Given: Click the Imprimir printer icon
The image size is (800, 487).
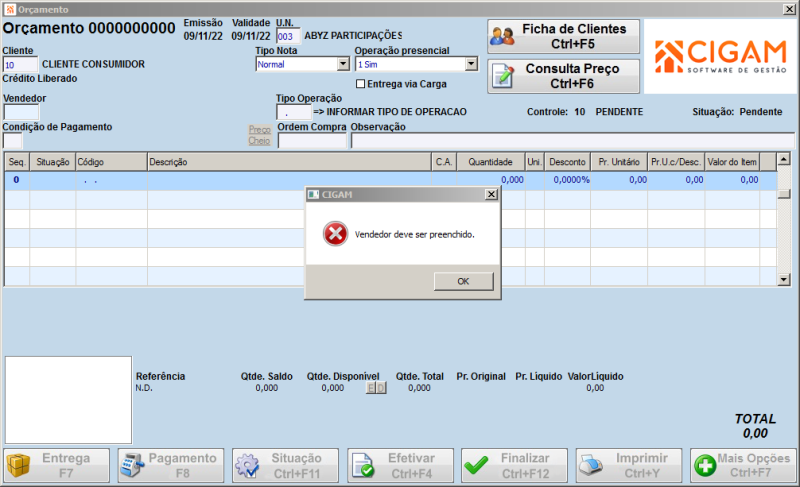Looking at the screenshot, I should click(x=591, y=465).
